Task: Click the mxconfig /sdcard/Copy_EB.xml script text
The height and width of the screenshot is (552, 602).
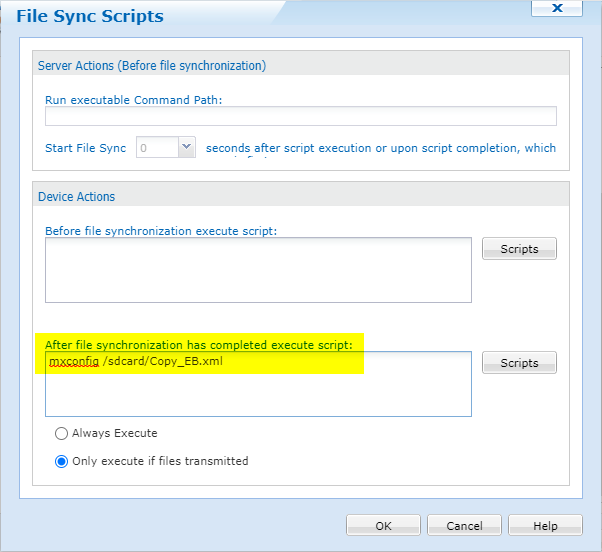Action: click(x=136, y=362)
